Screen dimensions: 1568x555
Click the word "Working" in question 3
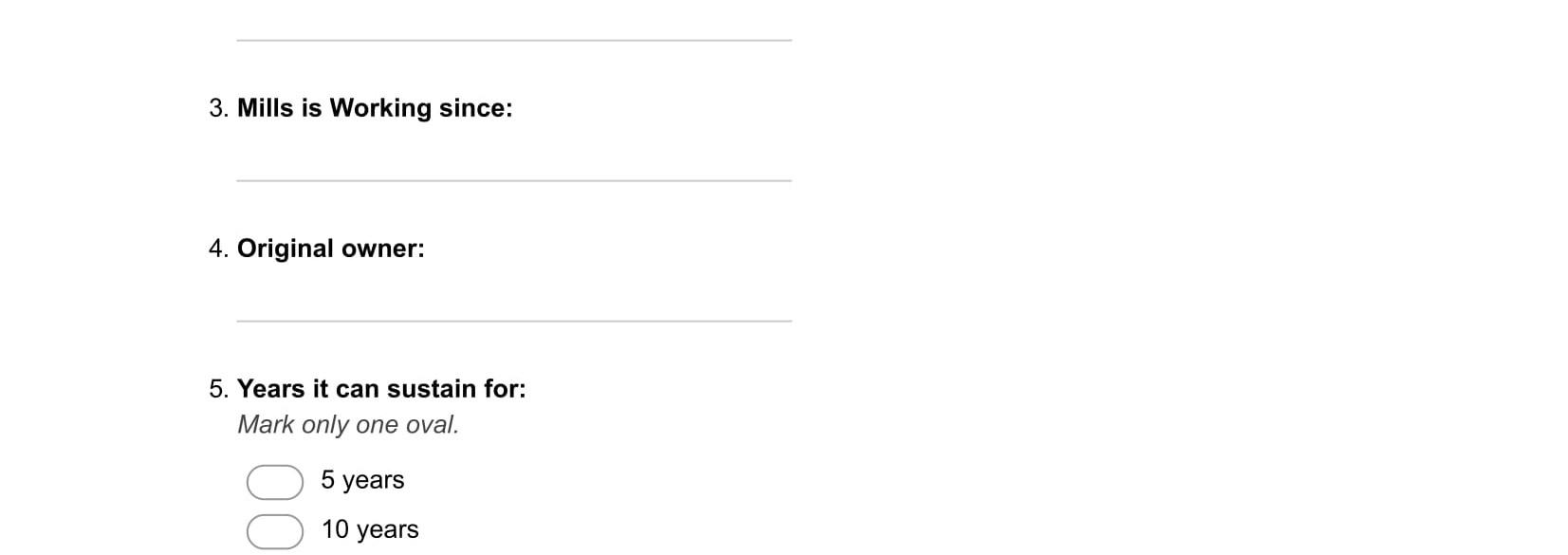click(380, 108)
